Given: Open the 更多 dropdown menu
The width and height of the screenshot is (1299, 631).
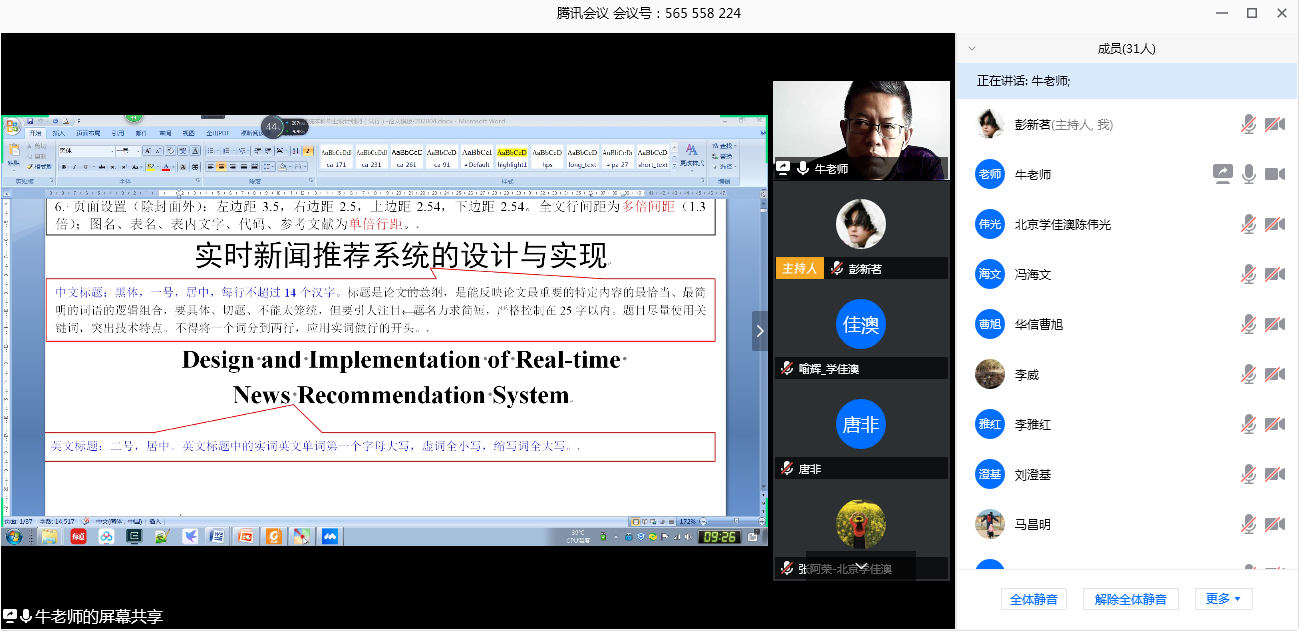Looking at the screenshot, I should pyautogui.click(x=1223, y=599).
